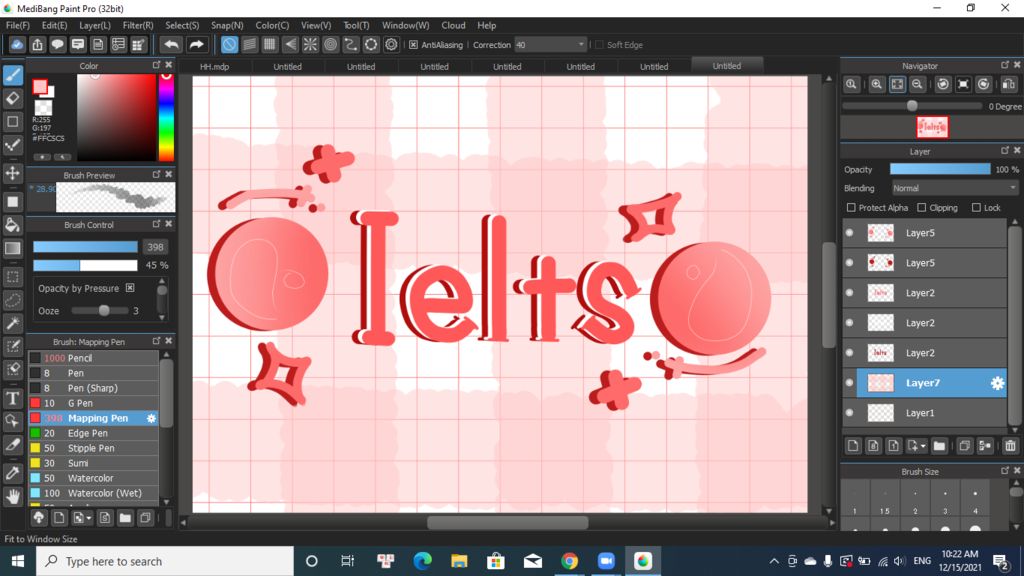Open Mapping Pen brush settings gear
Viewport: 1024px width, 576px height.
point(152,418)
